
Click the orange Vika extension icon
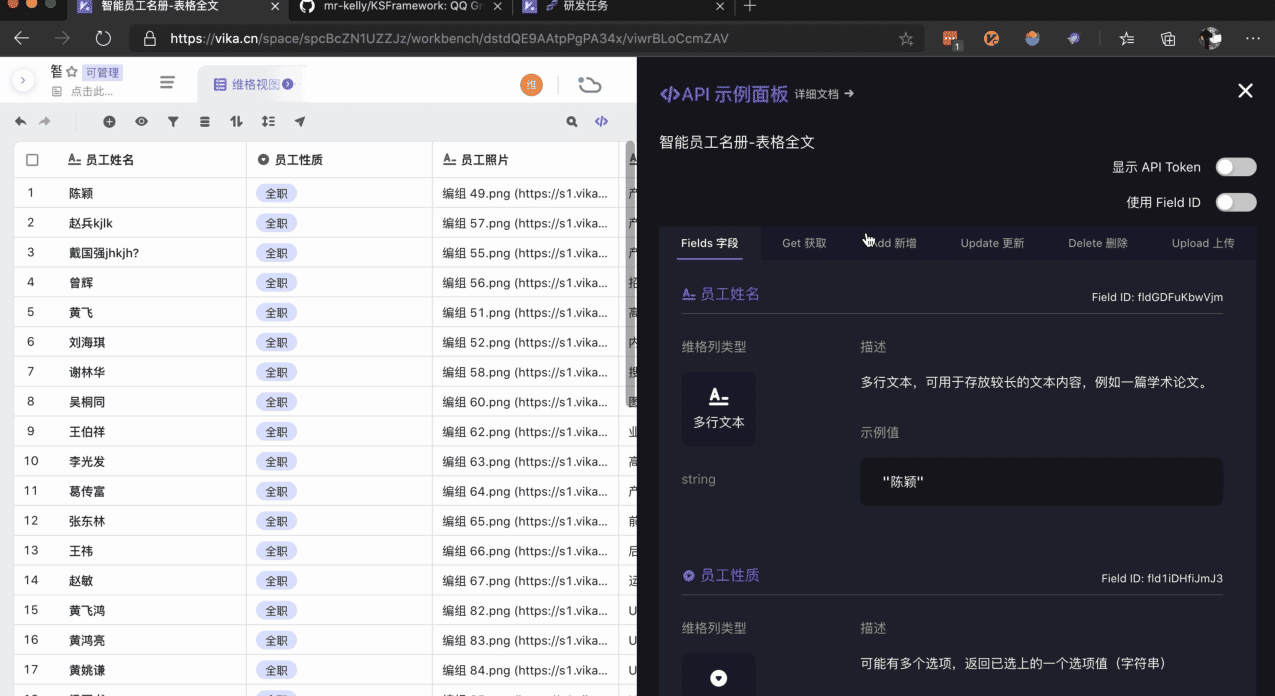[x=992, y=39]
